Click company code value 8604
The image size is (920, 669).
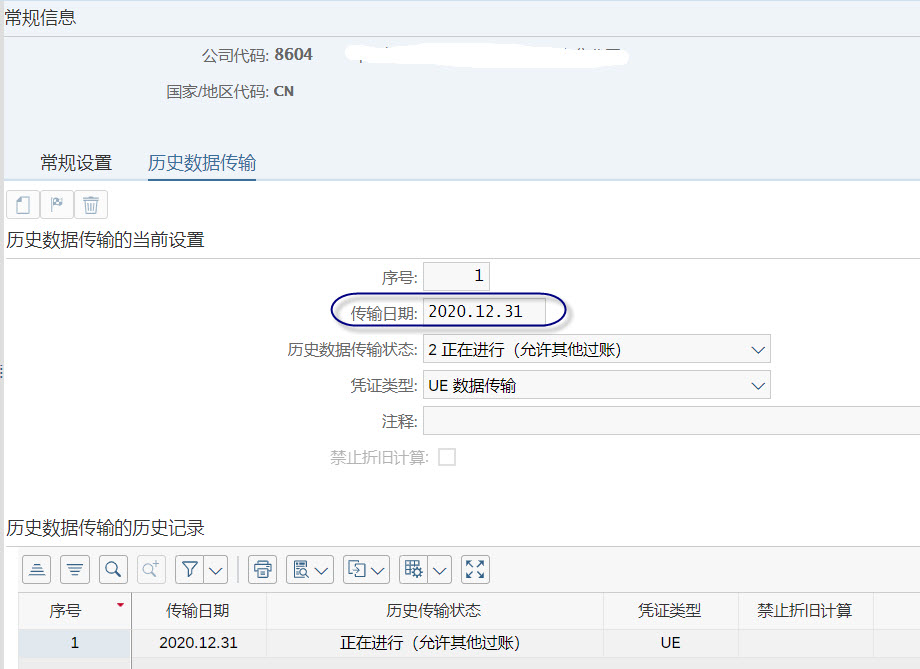pos(293,55)
